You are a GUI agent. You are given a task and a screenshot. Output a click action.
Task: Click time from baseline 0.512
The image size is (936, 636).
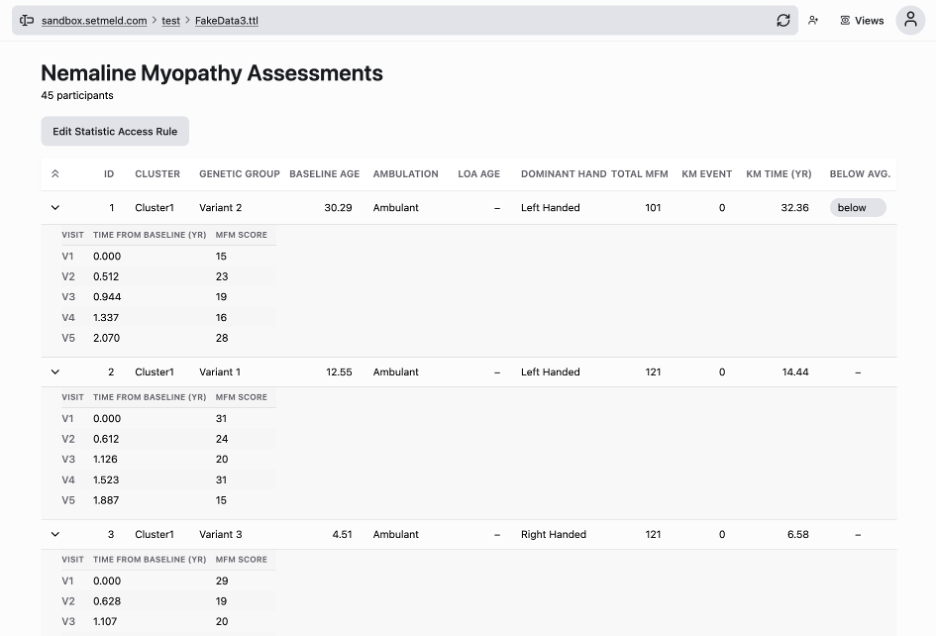pyautogui.click(x=106, y=276)
